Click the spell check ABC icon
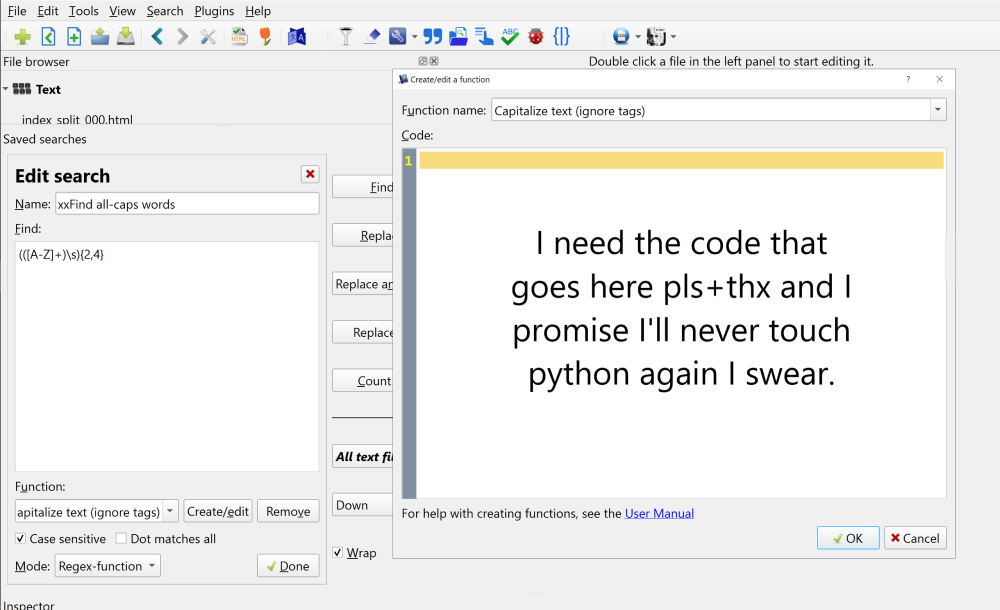1000x610 pixels. tap(510, 37)
